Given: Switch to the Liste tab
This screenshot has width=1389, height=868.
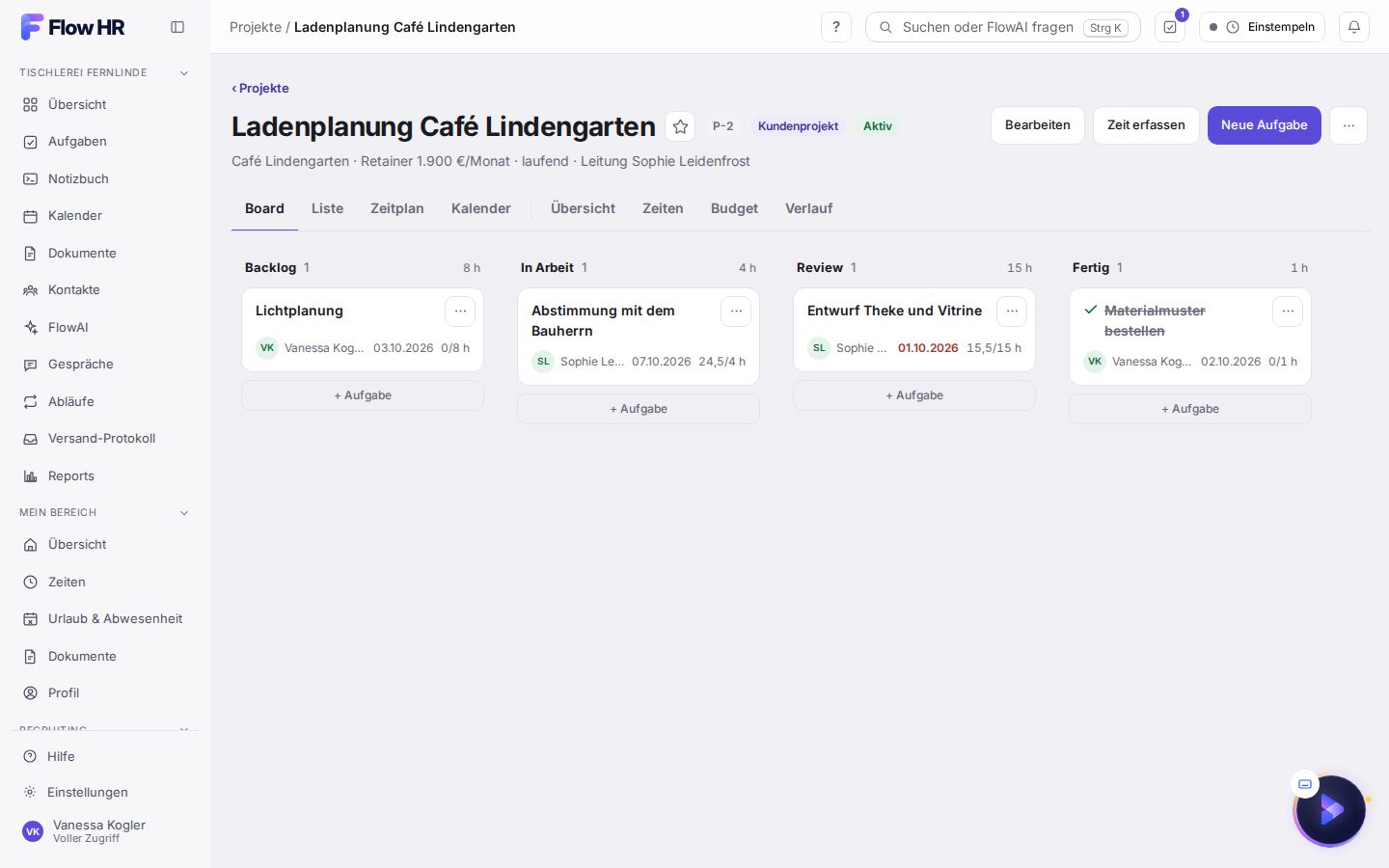Looking at the screenshot, I should coord(327,208).
